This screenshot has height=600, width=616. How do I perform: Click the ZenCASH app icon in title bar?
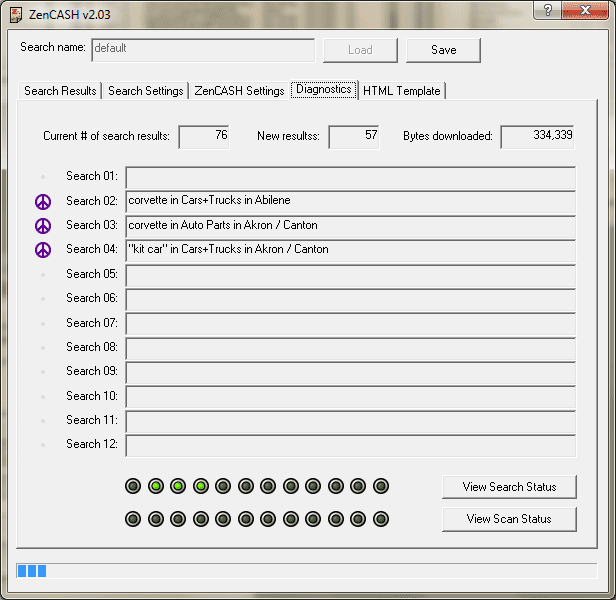(16, 12)
